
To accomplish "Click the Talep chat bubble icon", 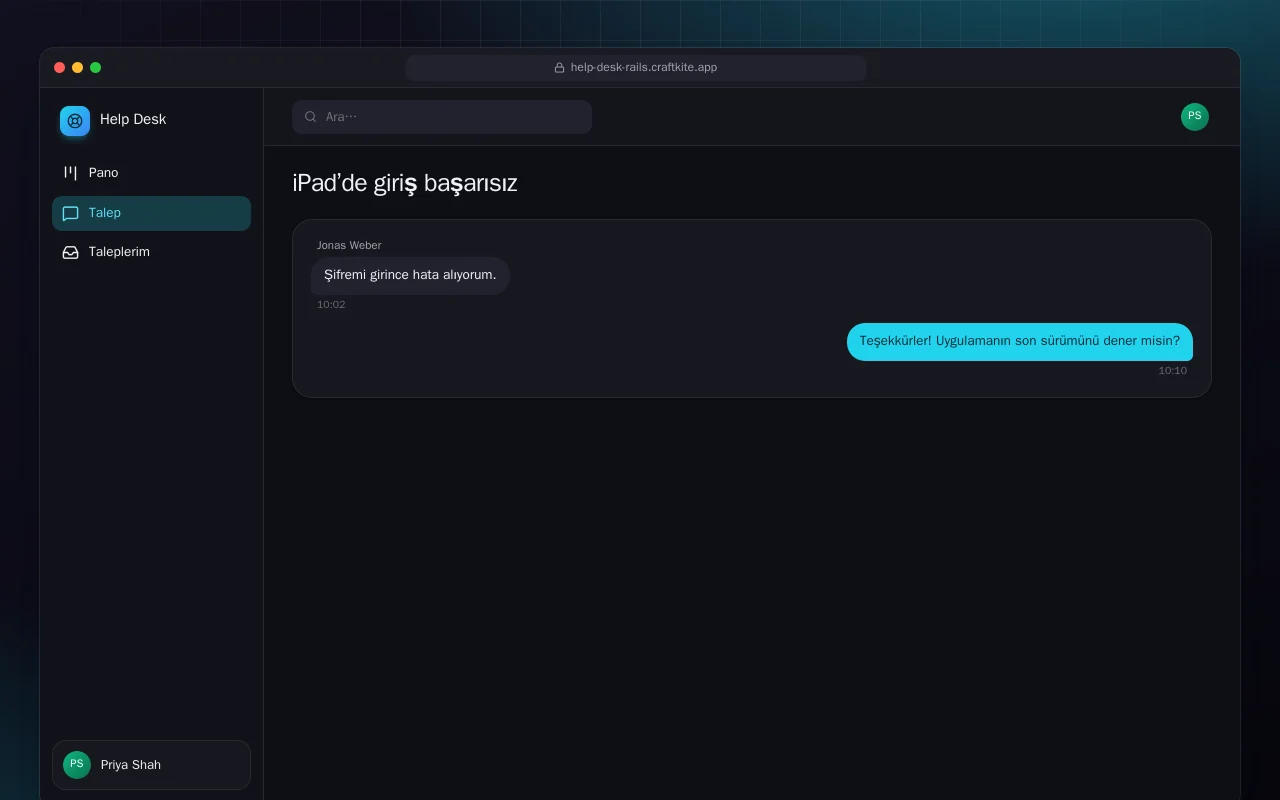I will (x=70, y=213).
